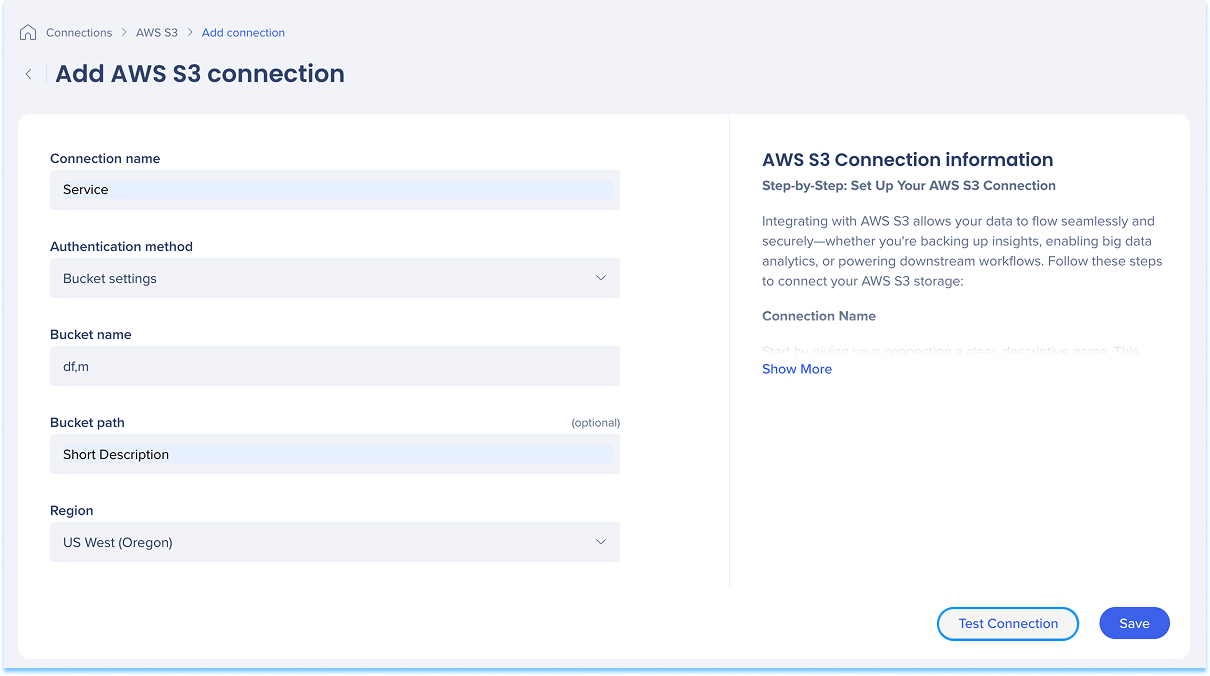Click the Save button
This screenshot has height=676, width=1210.
coord(1134,623)
